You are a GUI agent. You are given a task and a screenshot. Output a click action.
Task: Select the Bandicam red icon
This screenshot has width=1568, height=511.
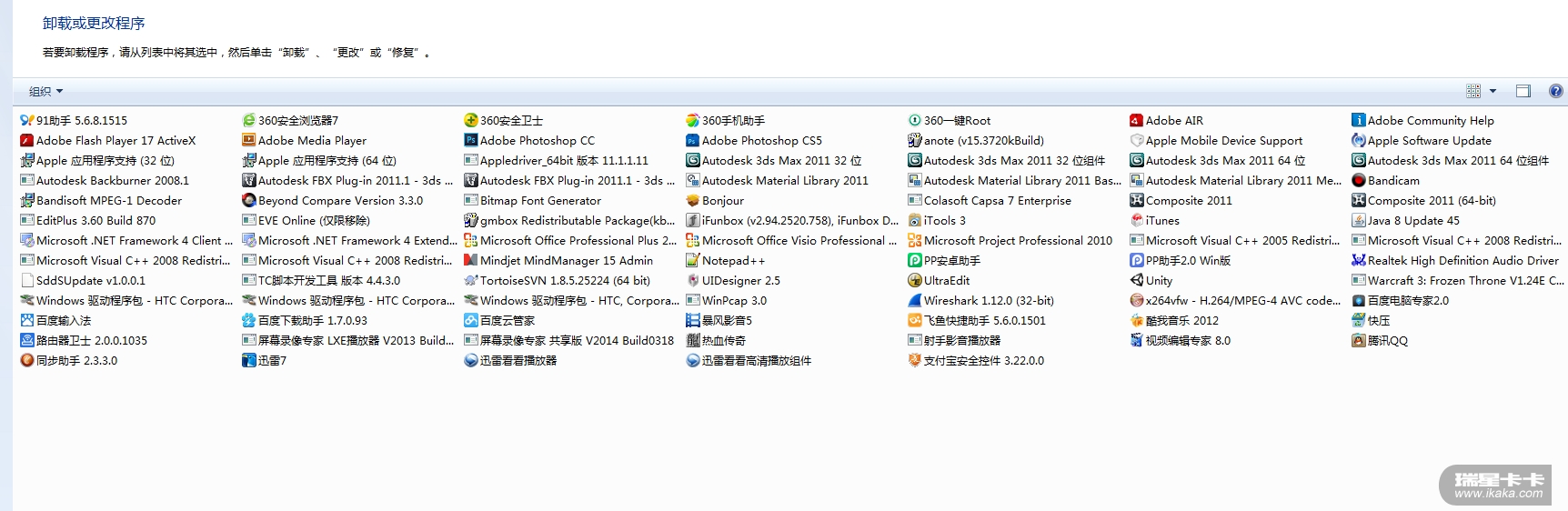pyautogui.click(x=1359, y=180)
